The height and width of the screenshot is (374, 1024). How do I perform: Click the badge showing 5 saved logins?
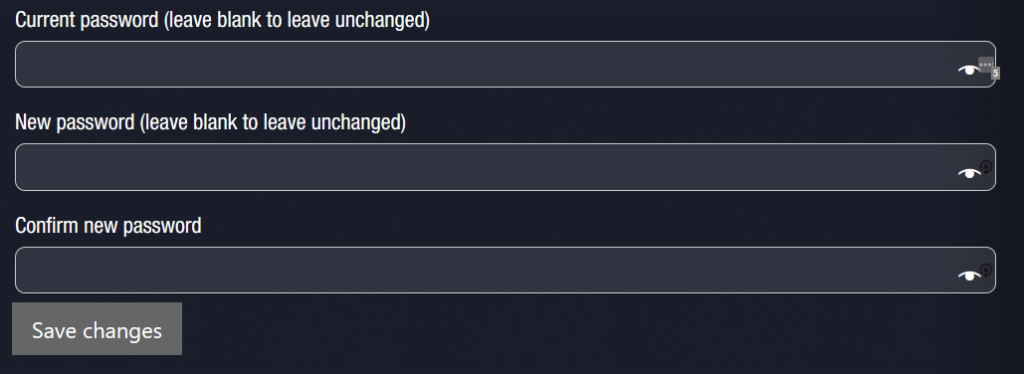995,74
